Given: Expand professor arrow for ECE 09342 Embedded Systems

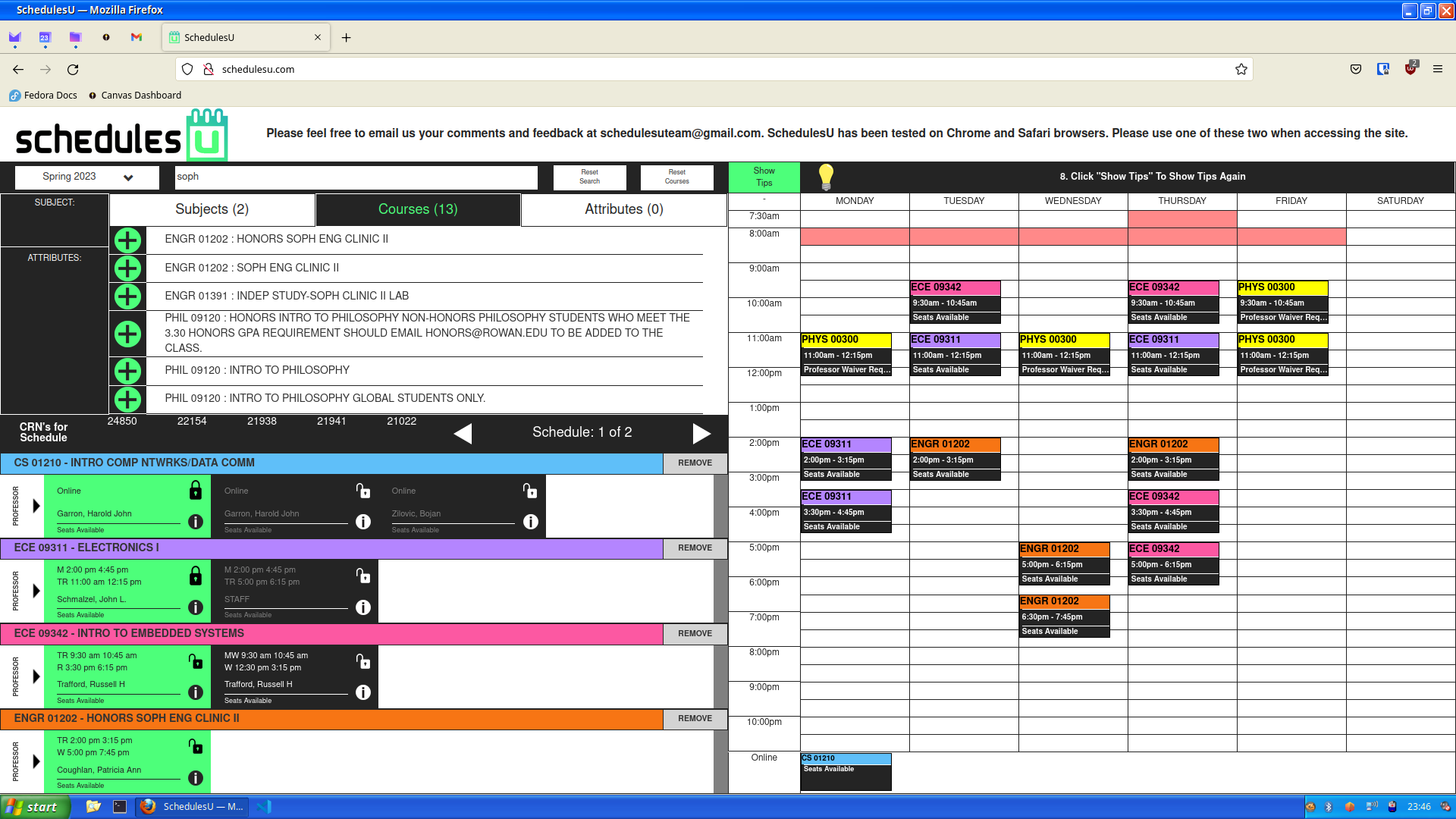Looking at the screenshot, I should [36, 676].
